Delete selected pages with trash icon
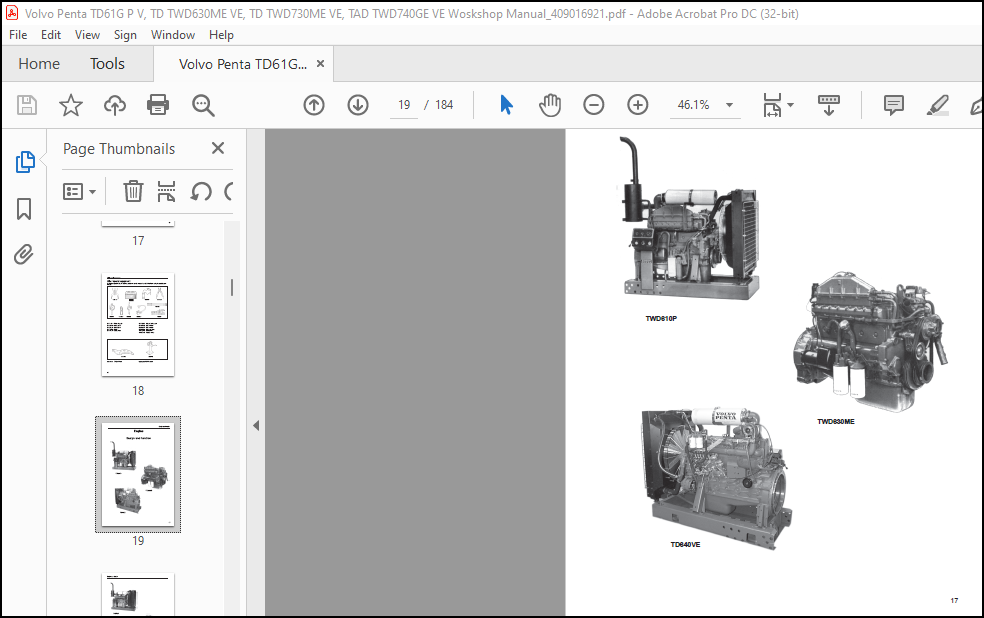984x618 pixels. (x=133, y=191)
